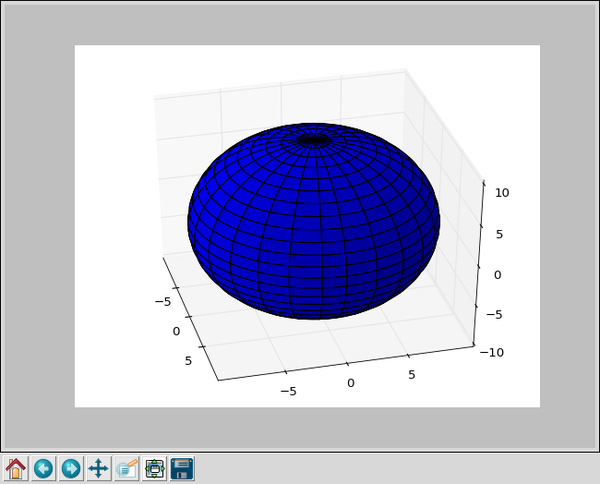600x484 pixels.
Task: Click tick label 0 on the left-side axis
Action: (177, 331)
